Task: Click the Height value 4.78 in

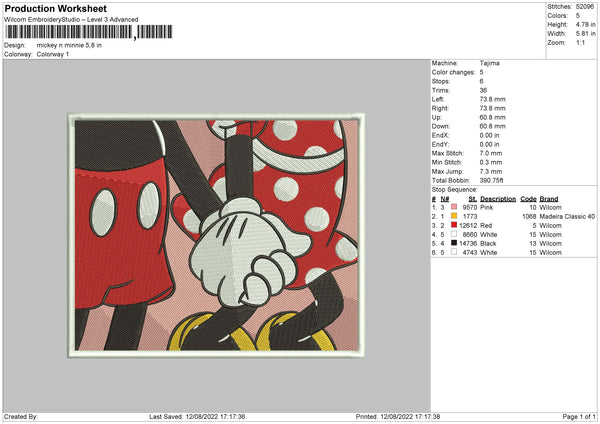Action: tap(585, 24)
